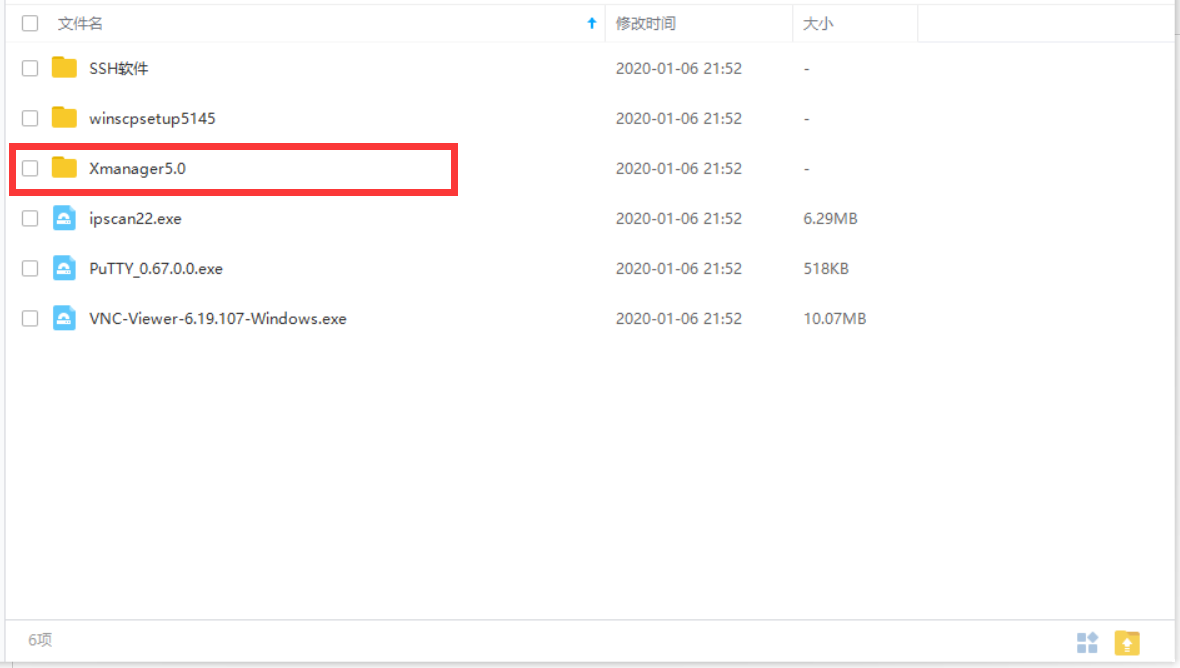Open winscpsetup5145 folder name
The image size is (1180, 668).
pyautogui.click(x=152, y=118)
